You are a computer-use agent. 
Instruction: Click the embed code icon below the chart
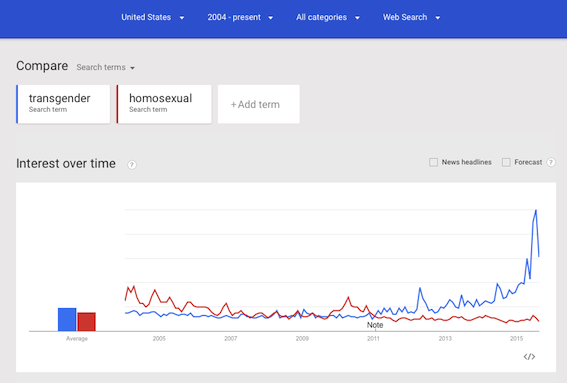(x=529, y=357)
